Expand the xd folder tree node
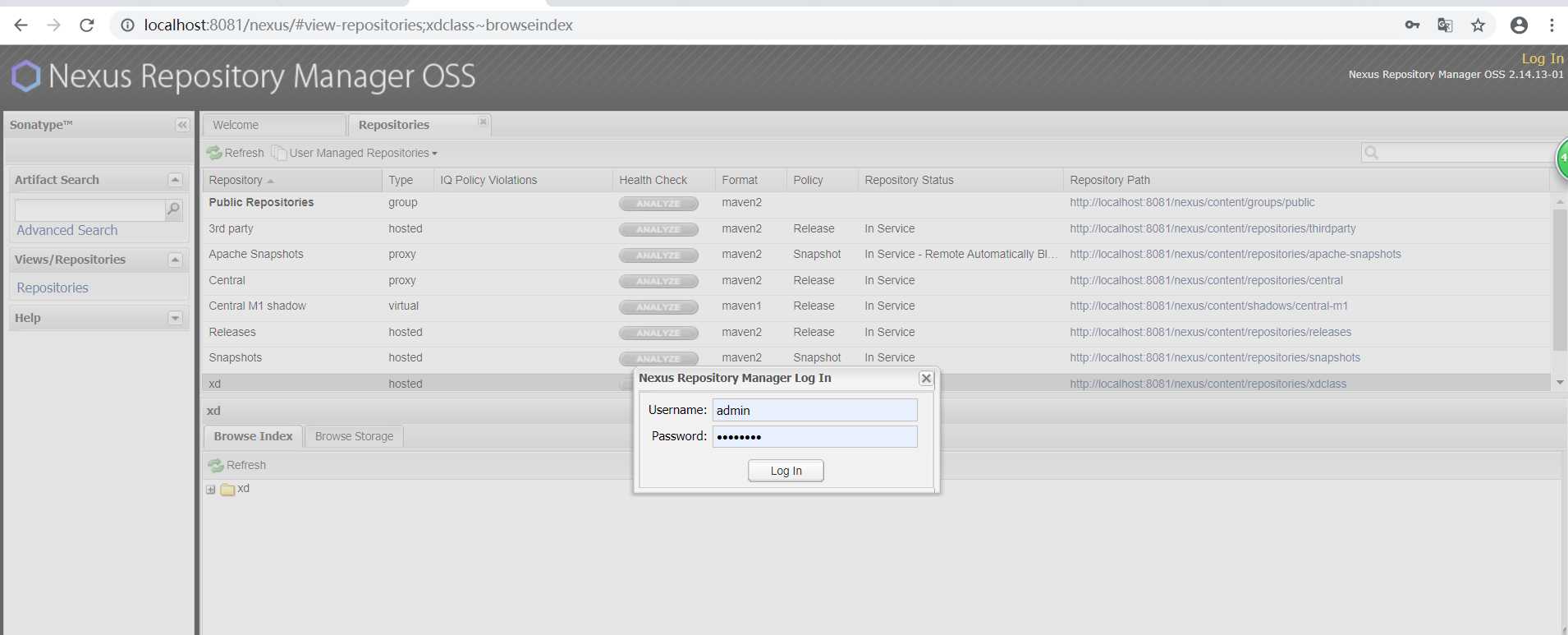Screen dimensions: 1568x635 (211, 490)
